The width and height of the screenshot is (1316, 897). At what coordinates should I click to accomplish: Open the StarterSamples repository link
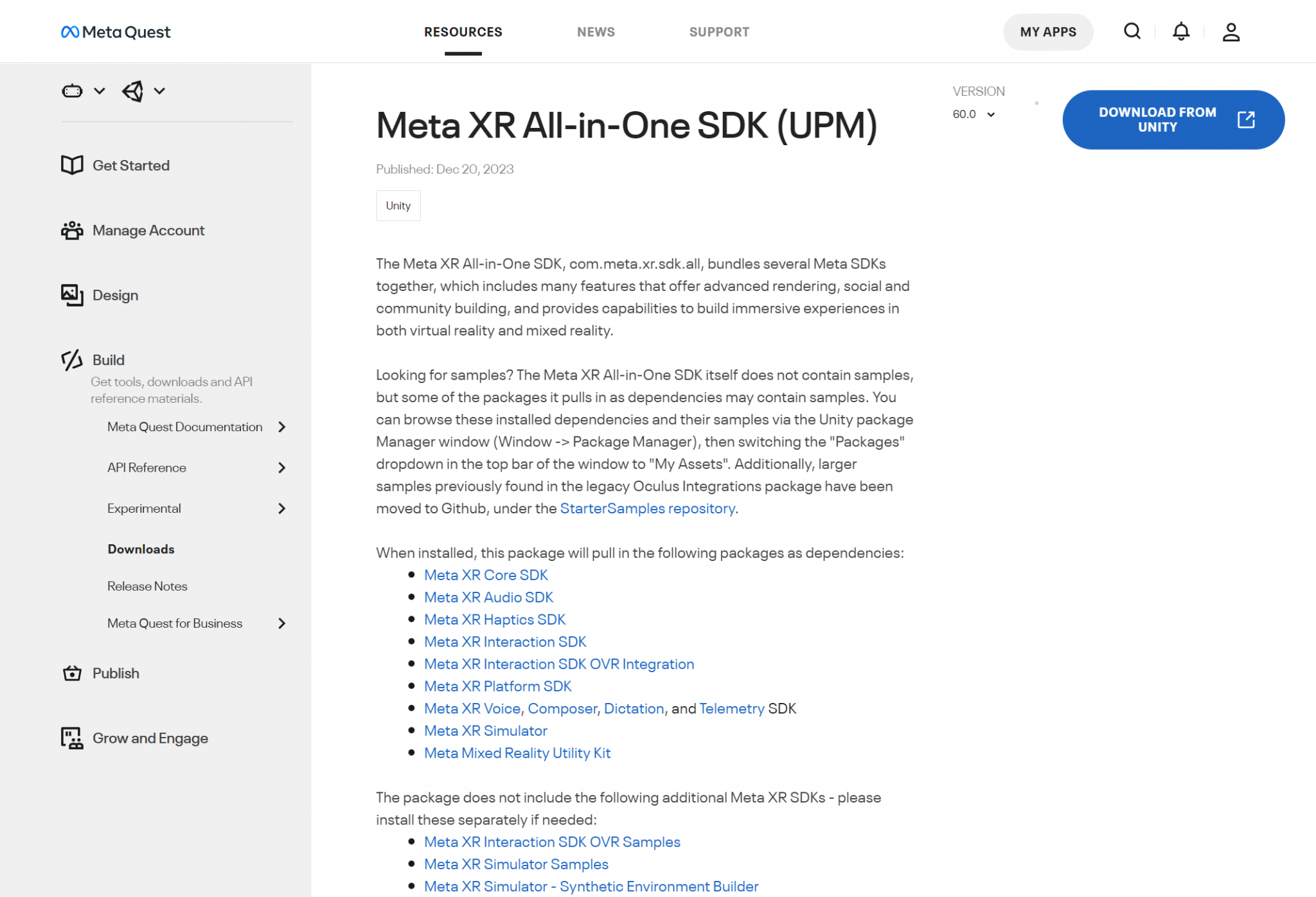click(x=647, y=508)
